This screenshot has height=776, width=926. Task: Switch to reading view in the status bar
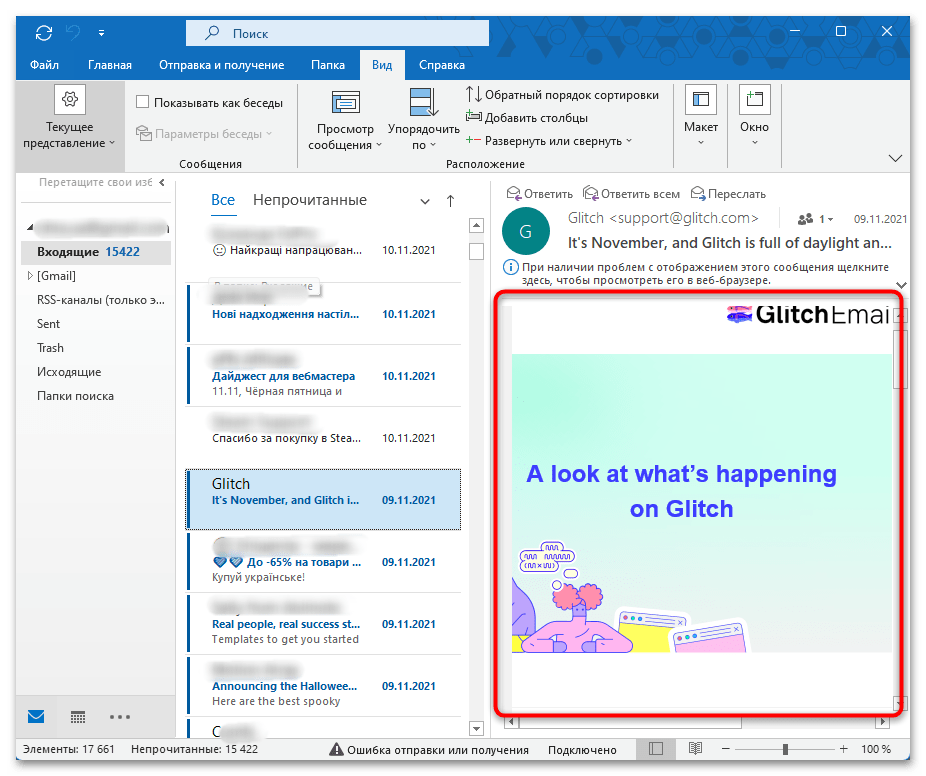tap(694, 749)
